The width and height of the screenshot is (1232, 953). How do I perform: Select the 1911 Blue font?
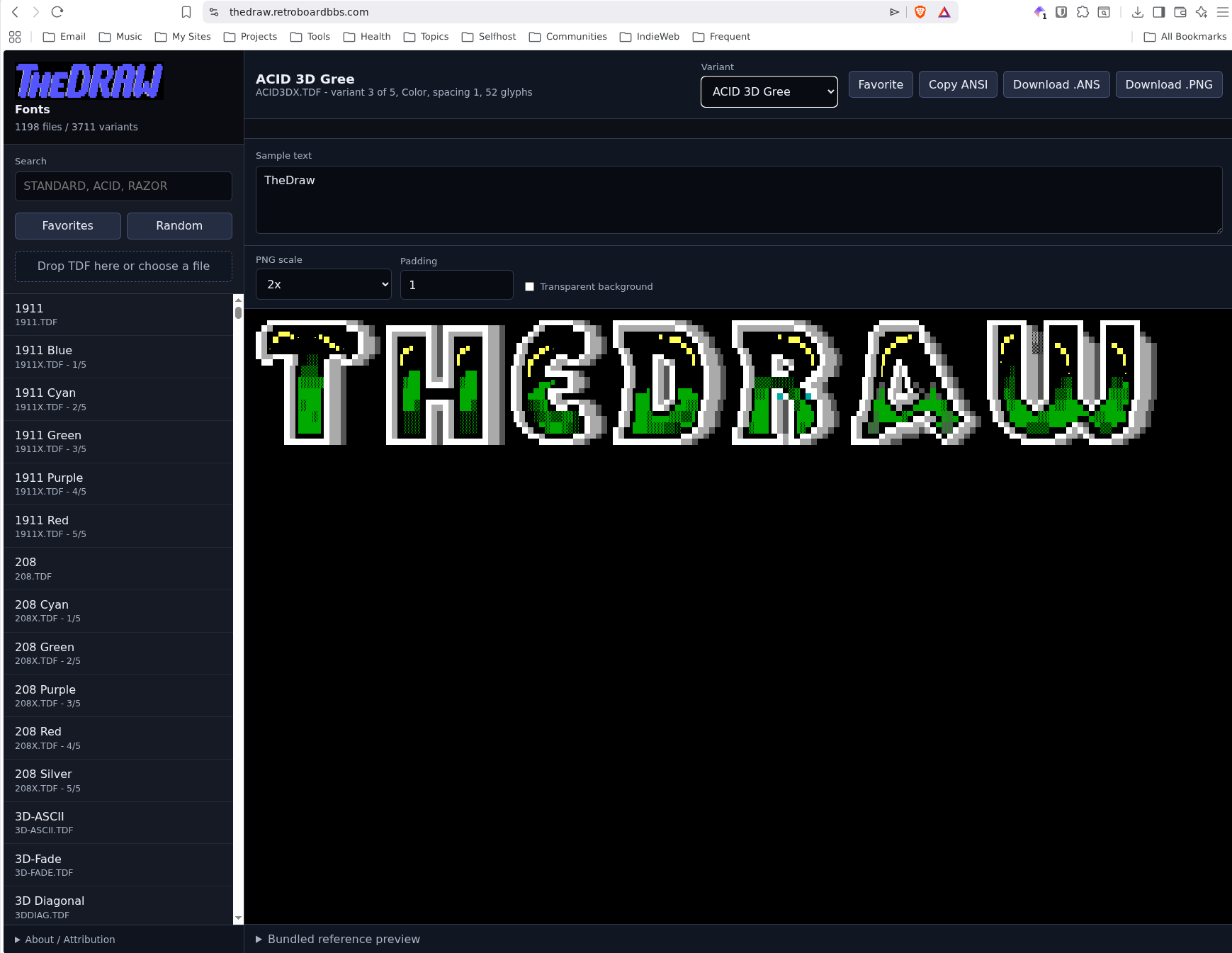tap(118, 356)
